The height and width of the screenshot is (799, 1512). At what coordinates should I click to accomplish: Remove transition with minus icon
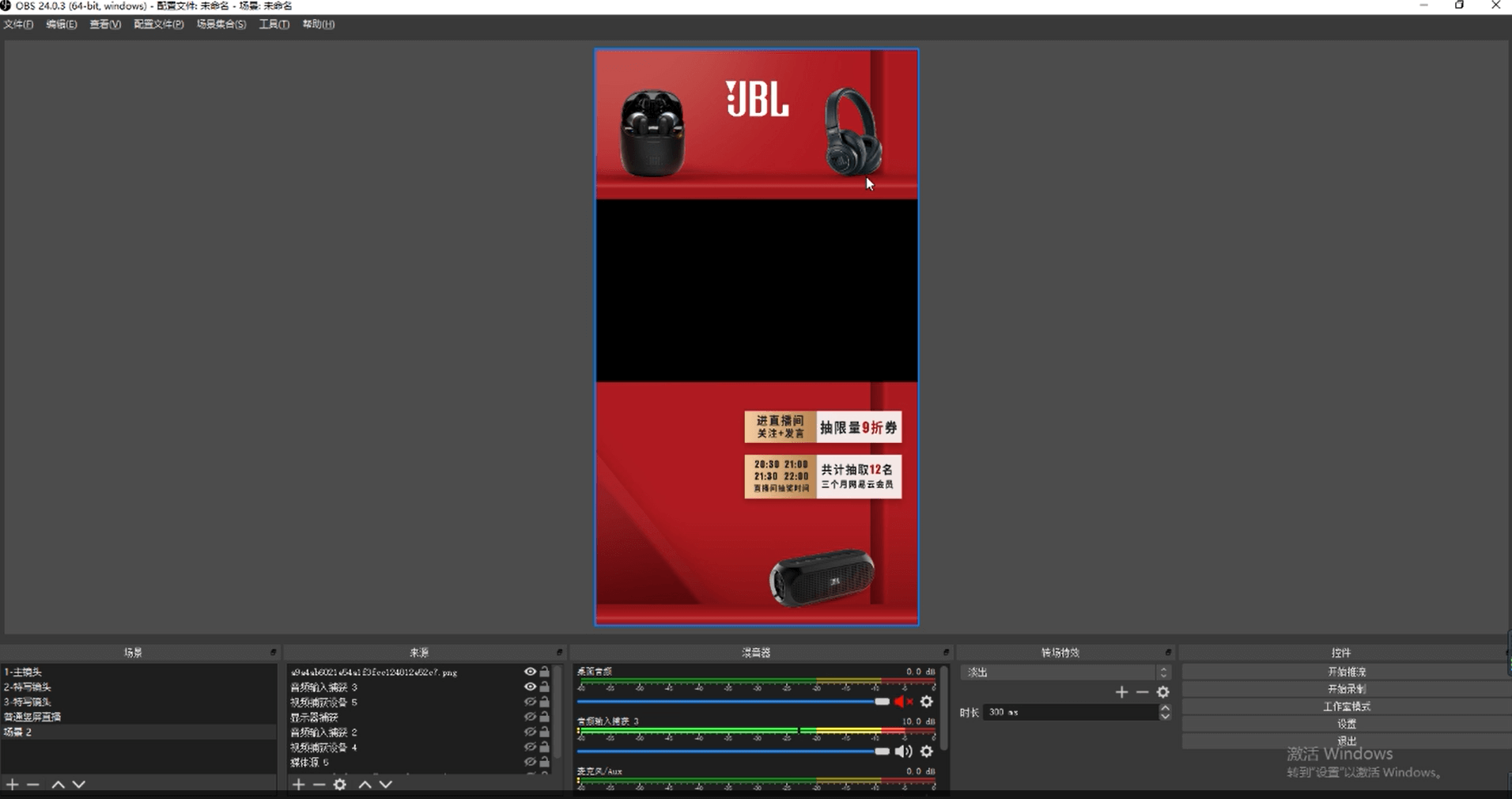pyautogui.click(x=1142, y=692)
